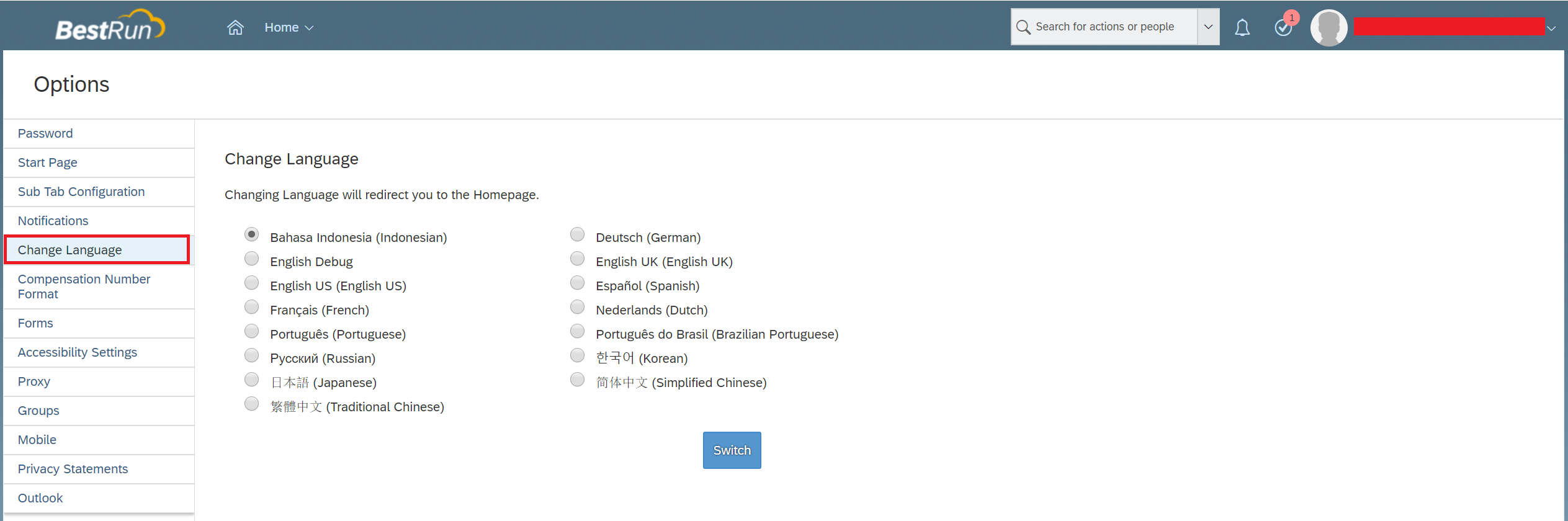This screenshot has width=1568, height=521.
Task: Open the search box dropdown arrow
Action: click(1208, 27)
